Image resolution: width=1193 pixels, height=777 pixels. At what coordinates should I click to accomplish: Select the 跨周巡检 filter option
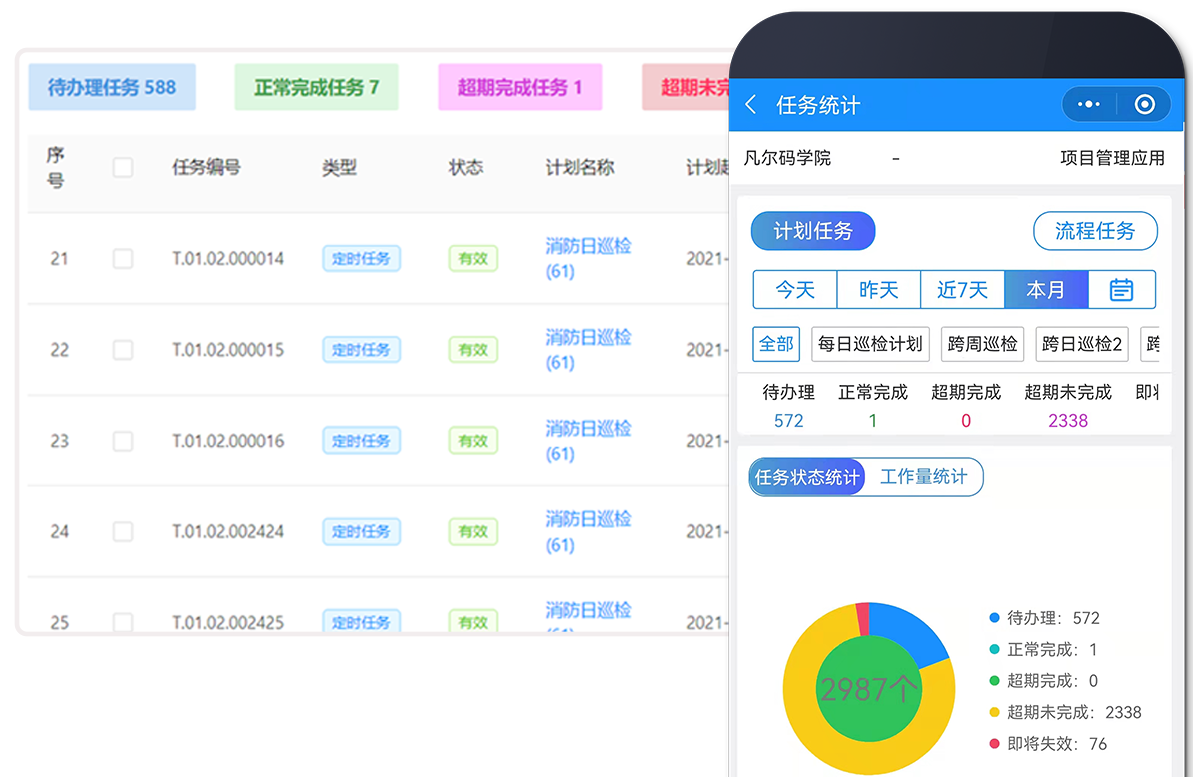(982, 343)
